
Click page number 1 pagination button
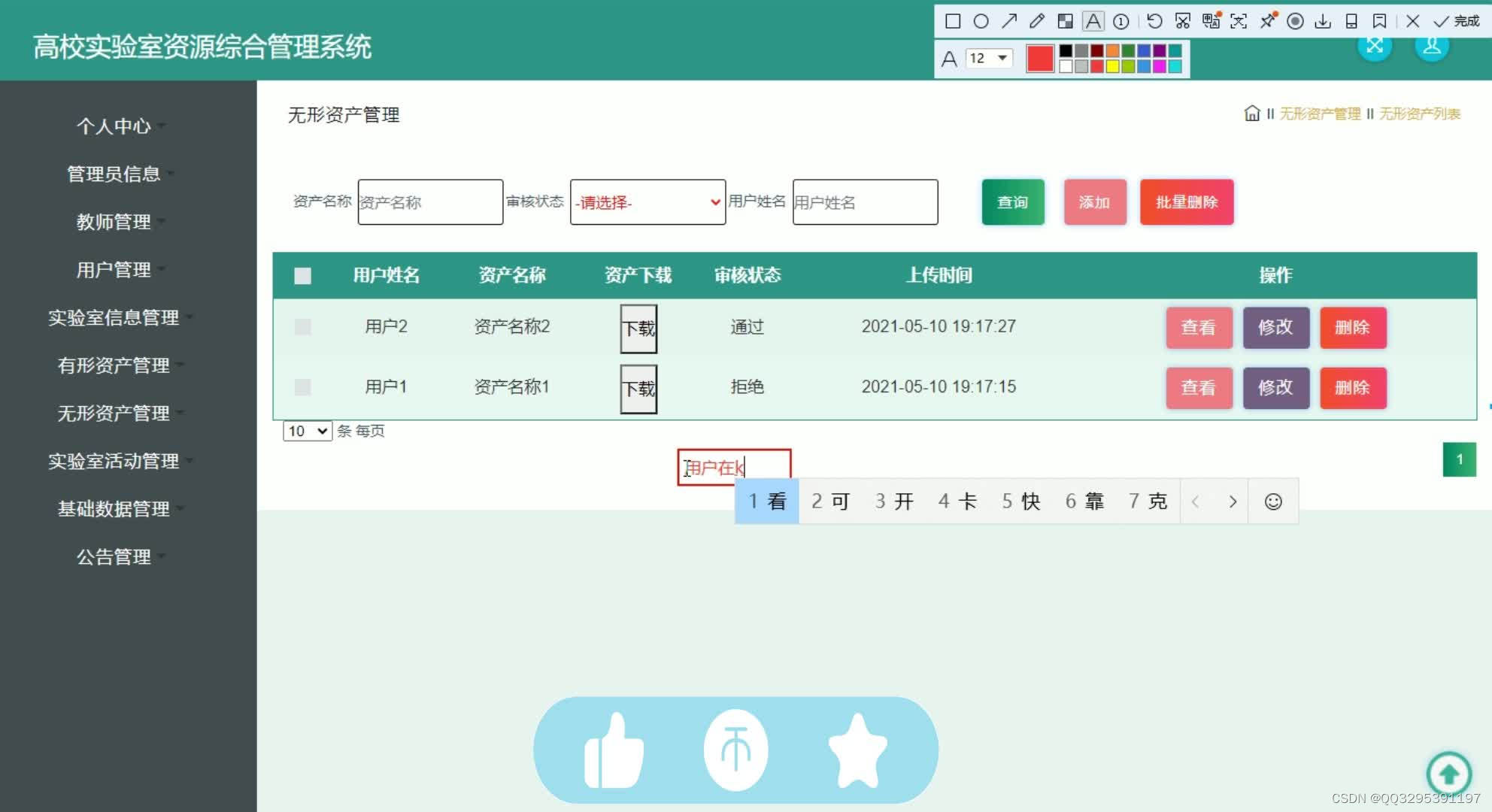point(1459,459)
